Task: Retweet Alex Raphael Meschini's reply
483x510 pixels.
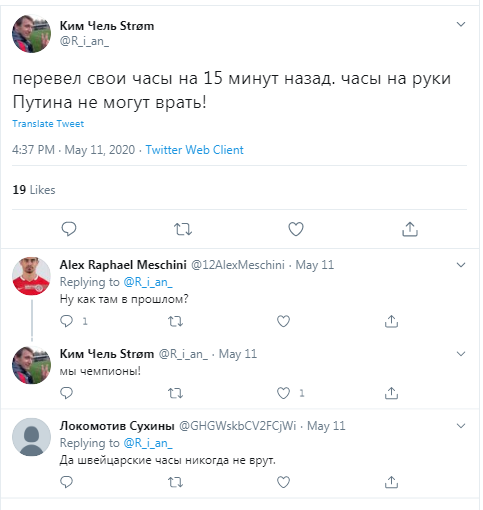Action: click(x=175, y=321)
